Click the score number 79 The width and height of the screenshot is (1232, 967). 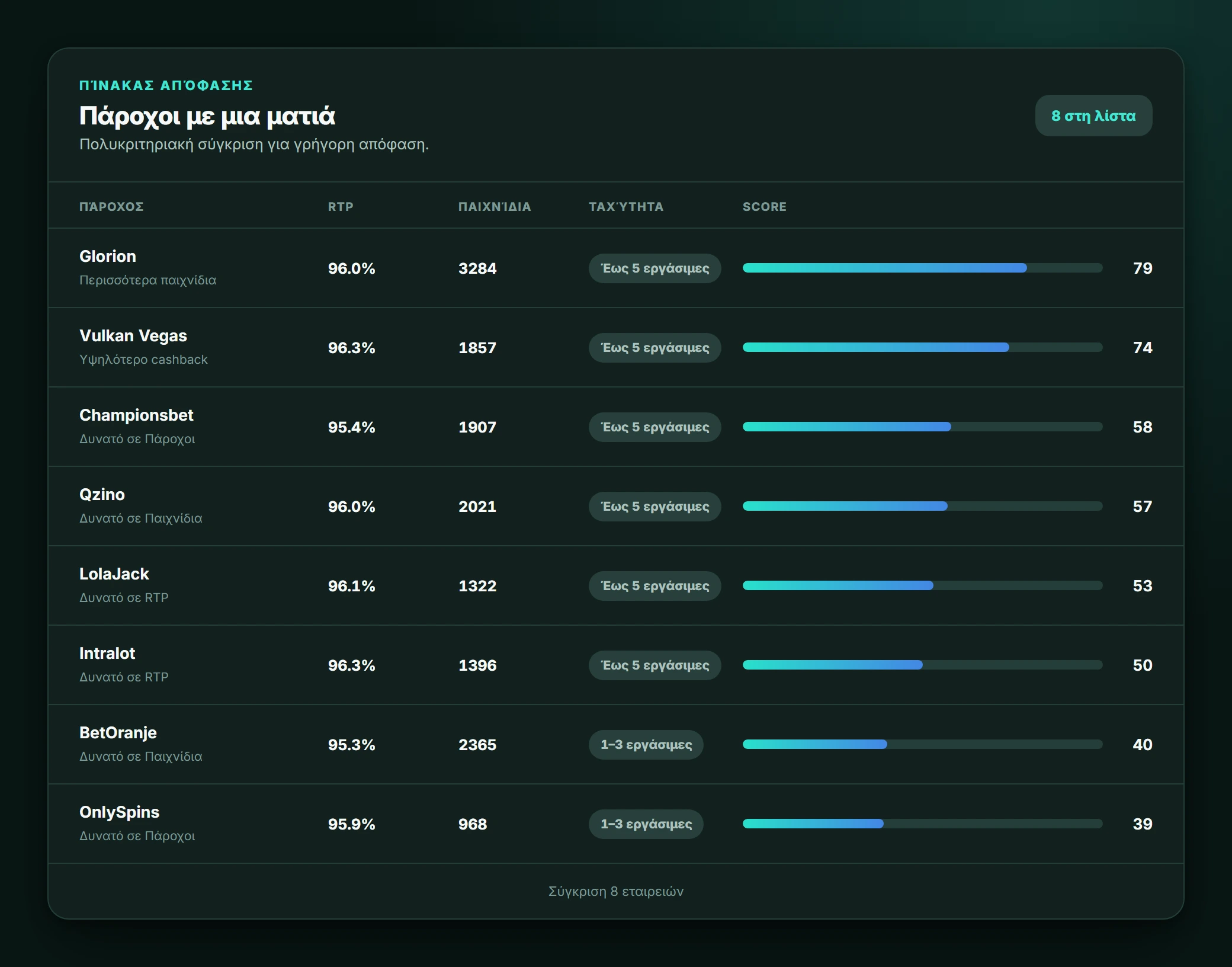tap(1143, 268)
